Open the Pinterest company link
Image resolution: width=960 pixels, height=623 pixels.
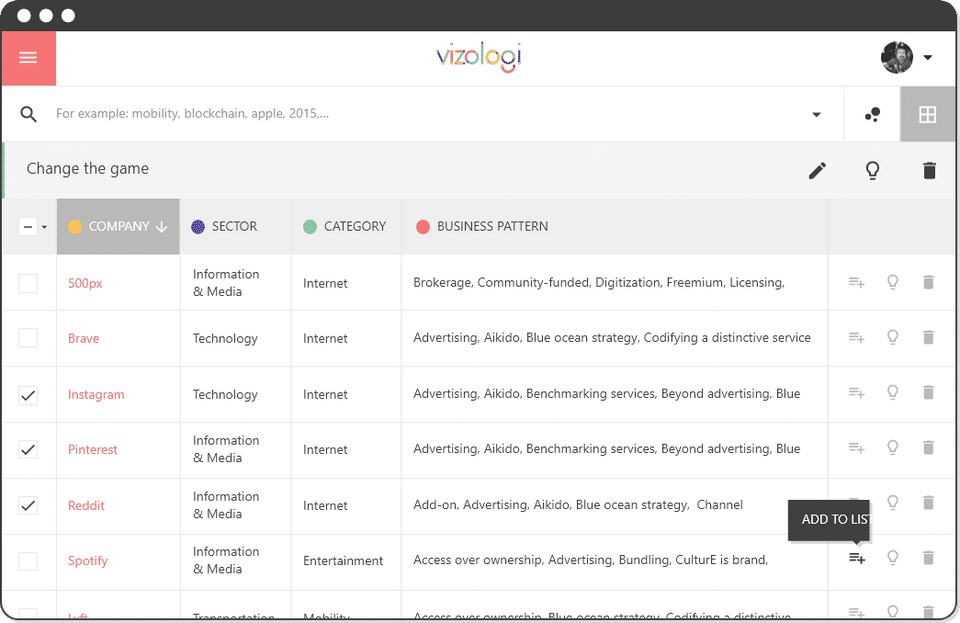93,450
